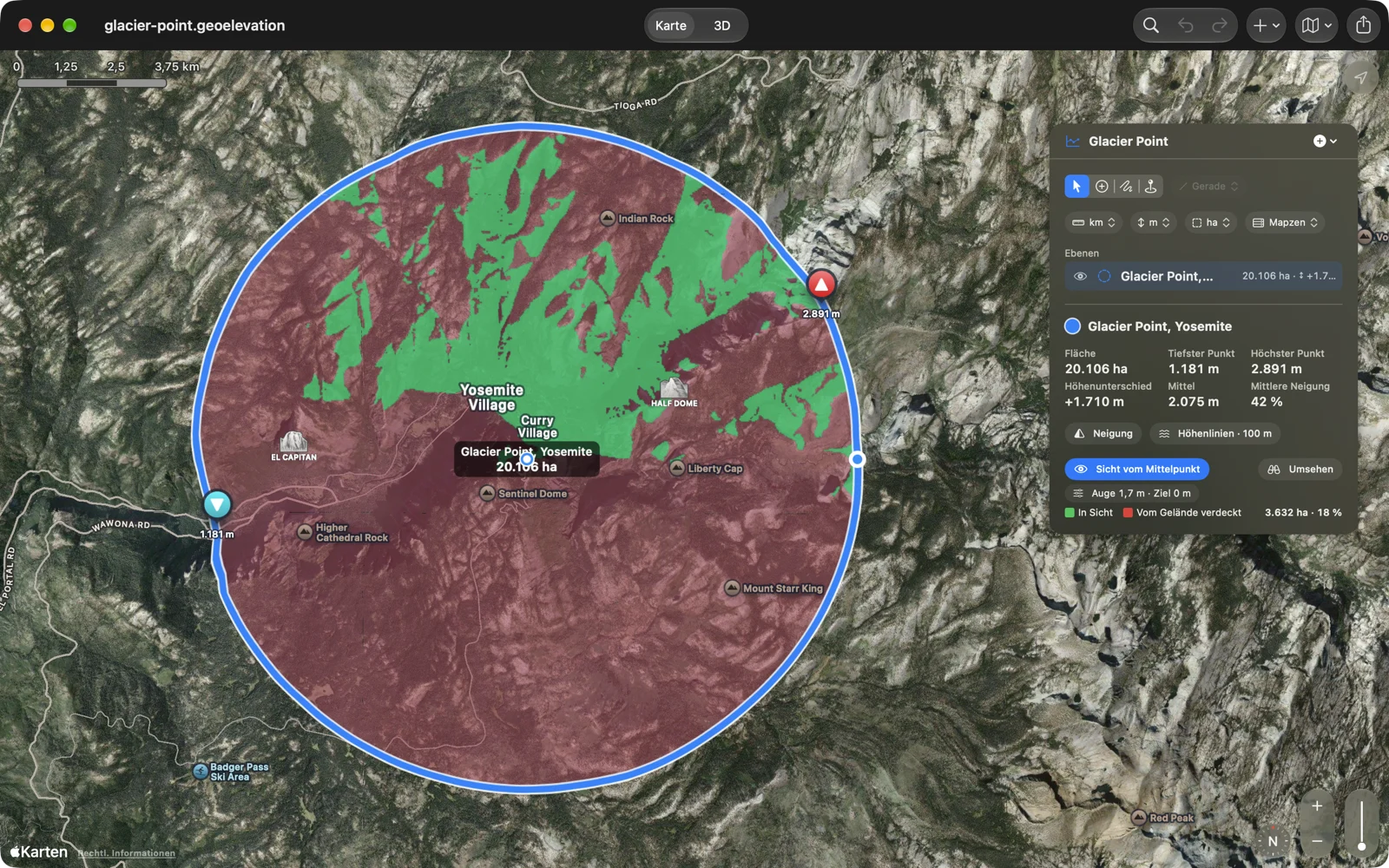Select the Glacier Point layer row
This screenshot has width=1389, height=868.
point(1203,276)
